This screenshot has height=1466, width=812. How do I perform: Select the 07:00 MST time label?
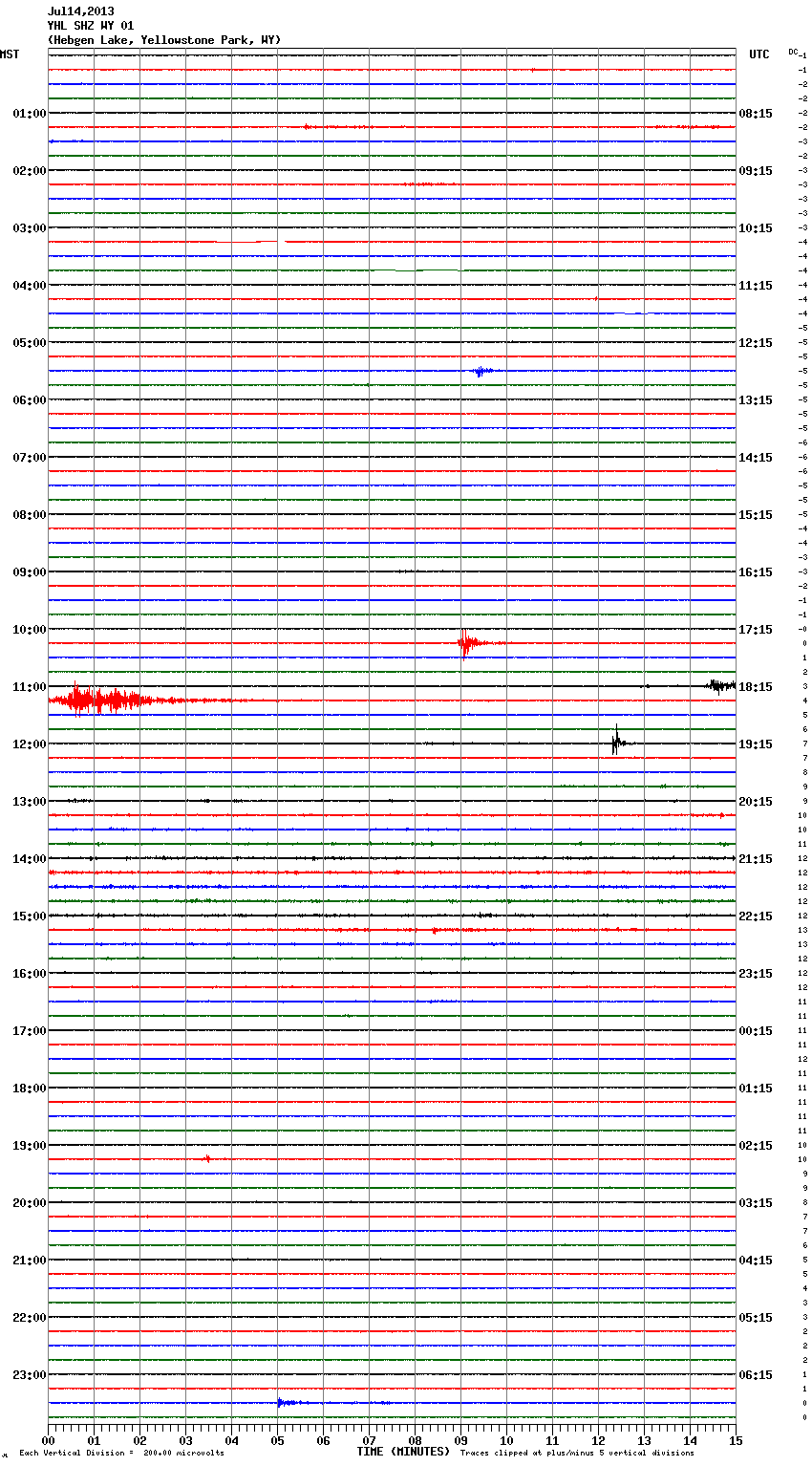tap(29, 458)
